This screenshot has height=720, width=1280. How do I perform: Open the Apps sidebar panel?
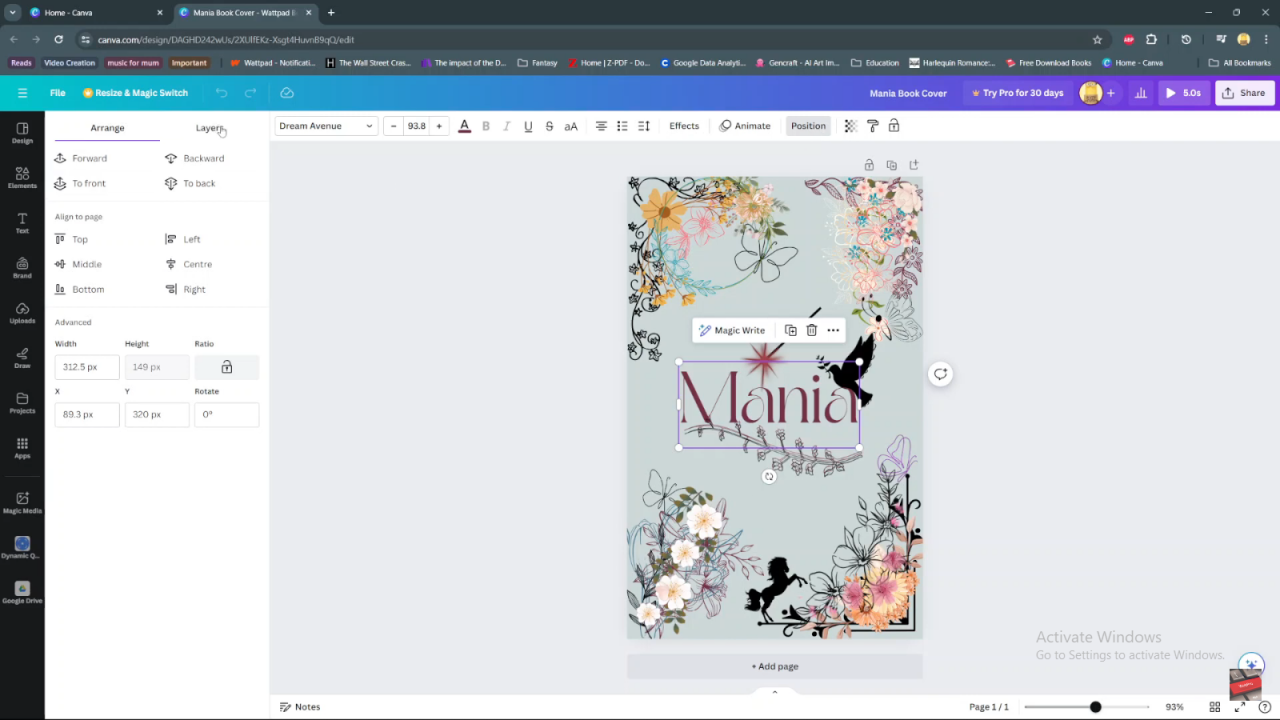[22, 448]
